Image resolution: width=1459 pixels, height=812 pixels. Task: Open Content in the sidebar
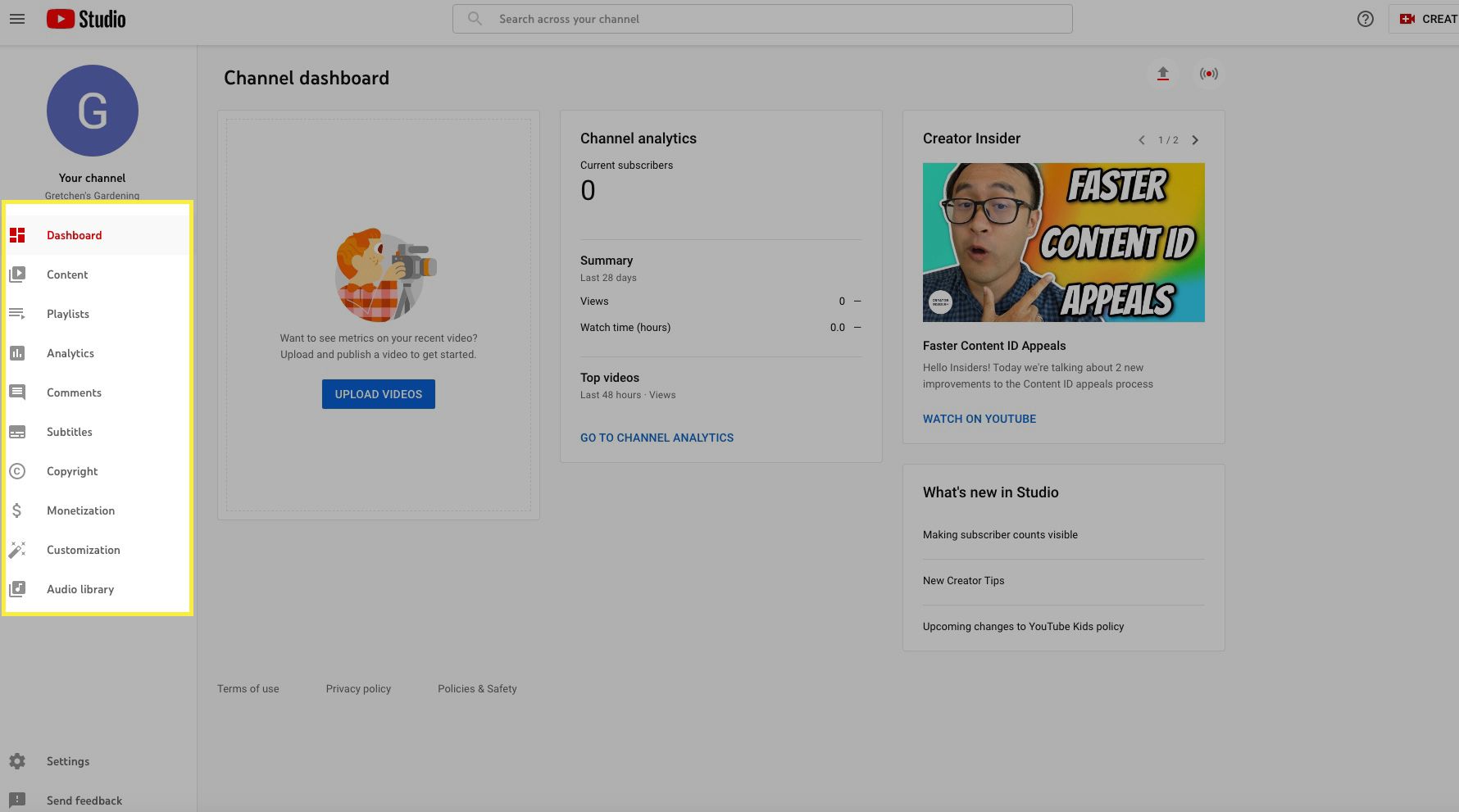(x=67, y=274)
